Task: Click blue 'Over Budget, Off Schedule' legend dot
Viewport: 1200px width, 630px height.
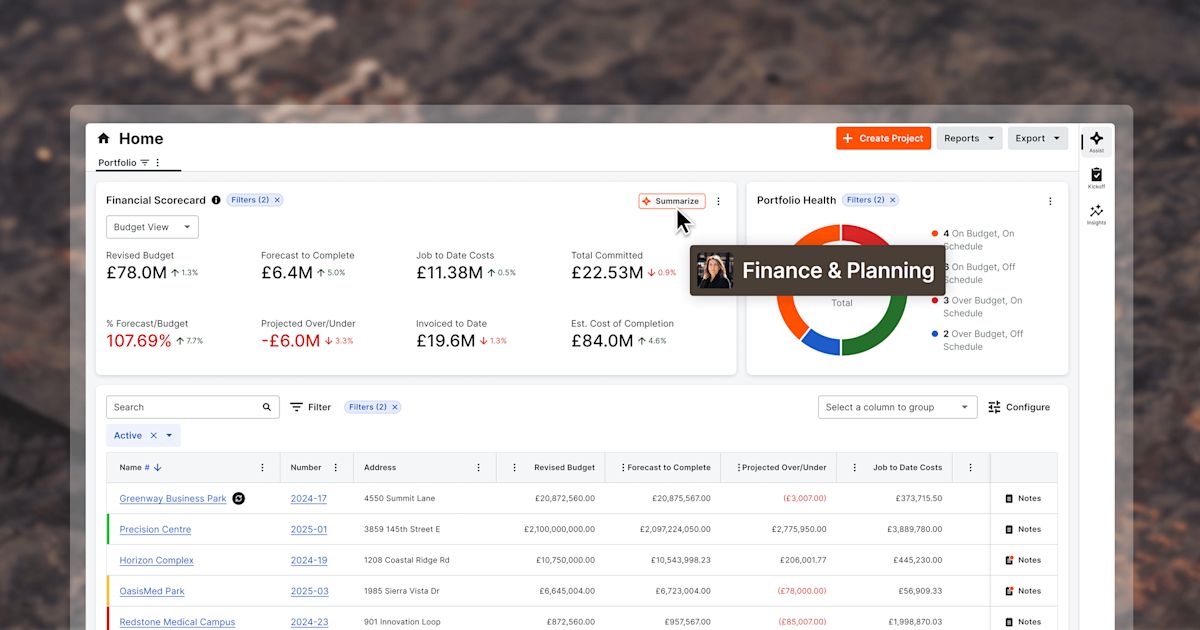Action: click(x=934, y=334)
